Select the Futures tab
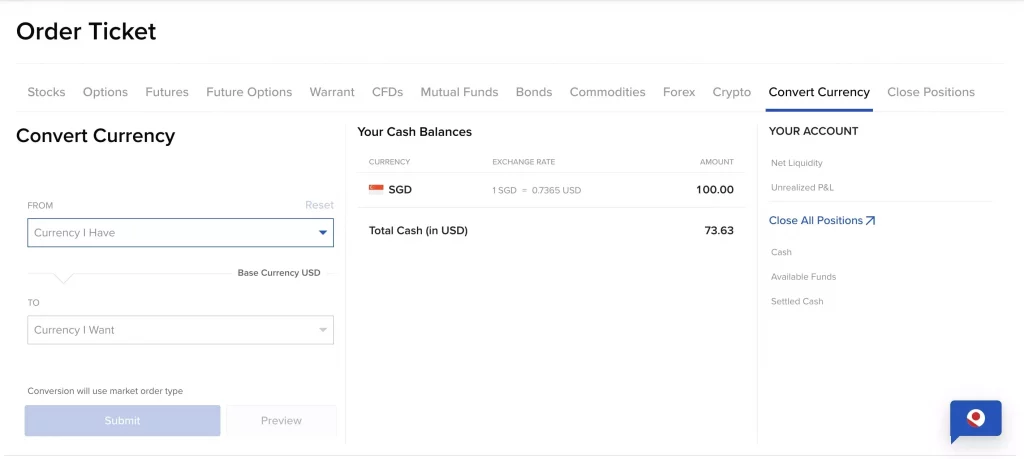This screenshot has width=1024, height=459. point(167,92)
